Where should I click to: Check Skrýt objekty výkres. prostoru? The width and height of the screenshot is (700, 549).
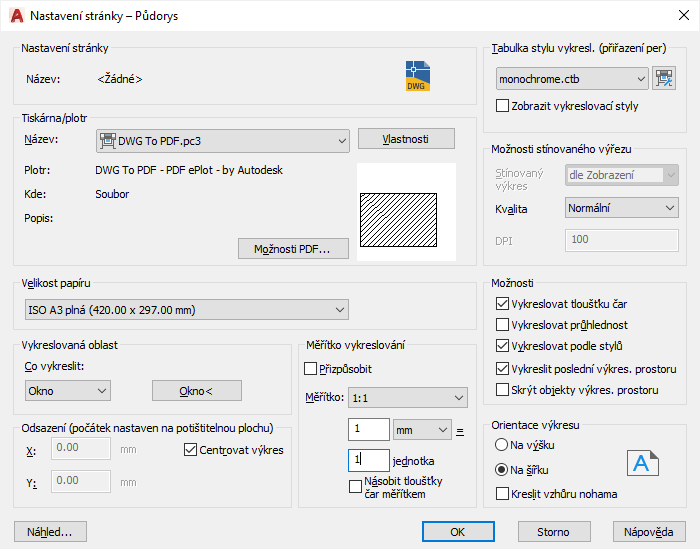pyautogui.click(x=502, y=390)
